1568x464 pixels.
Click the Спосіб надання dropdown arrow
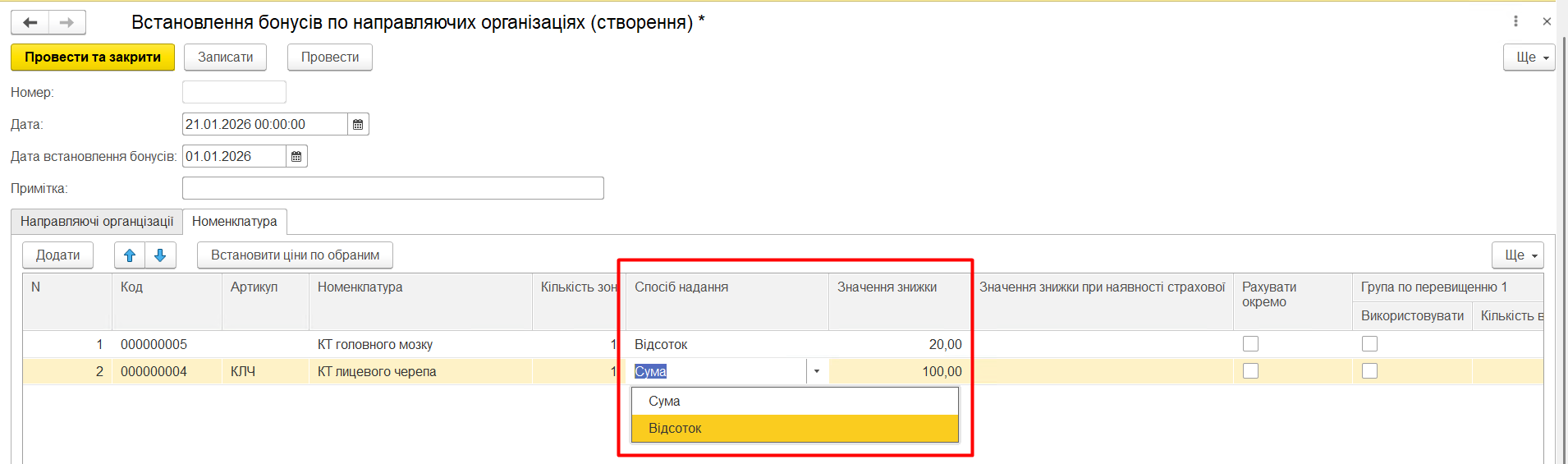coord(817,371)
